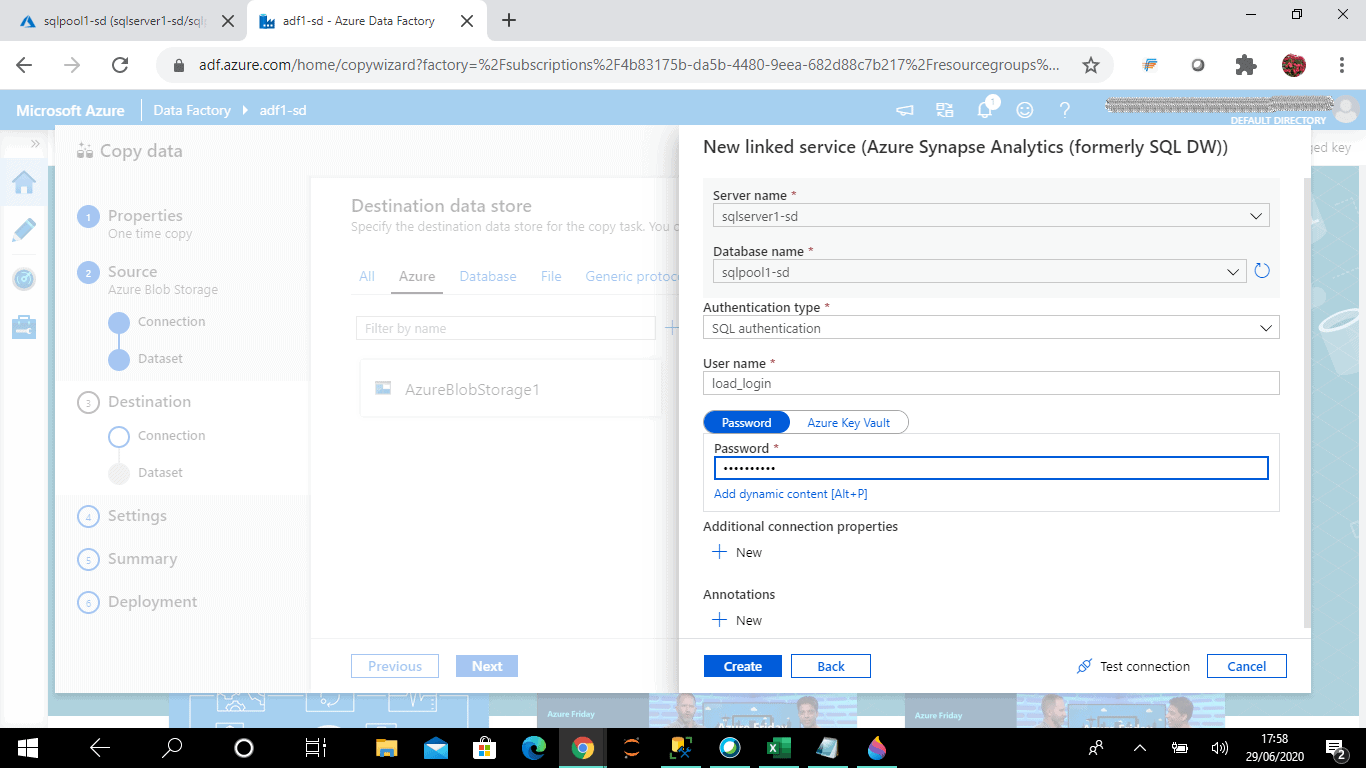Select the AzureBlobStorage1 data store card
Screen dimensions: 1366x768
[x=510, y=389]
